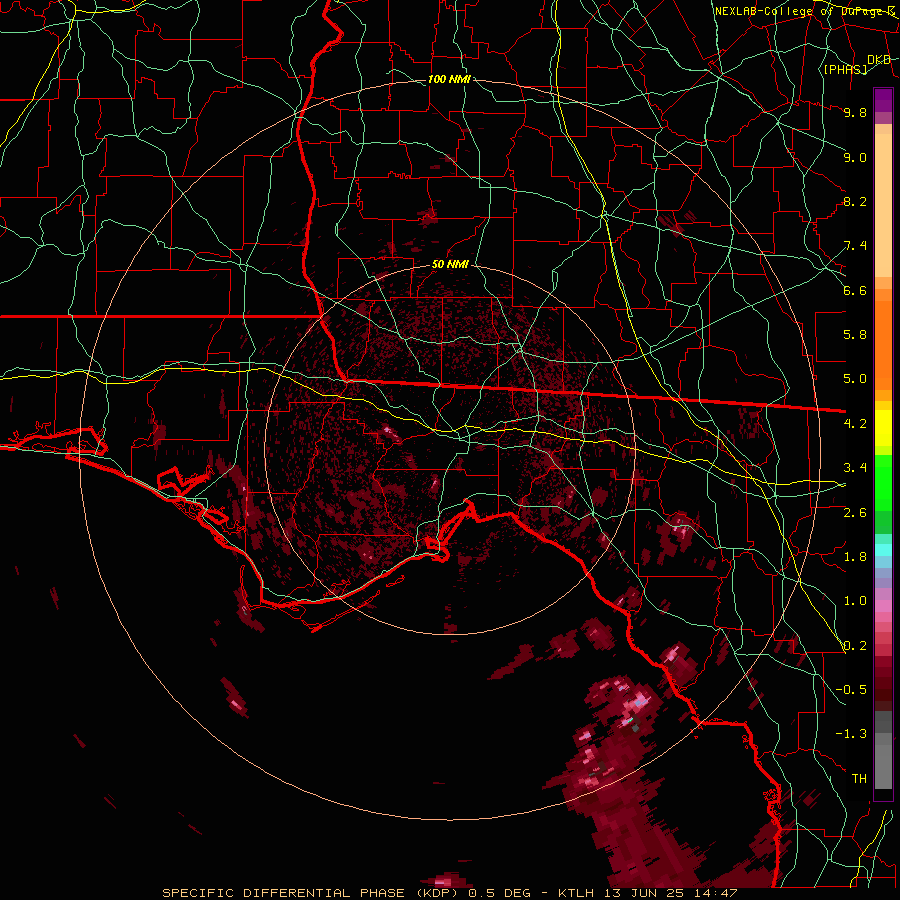Click the "5.0" color scale value
The height and width of the screenshot is (900, 900).
[855, 379]
